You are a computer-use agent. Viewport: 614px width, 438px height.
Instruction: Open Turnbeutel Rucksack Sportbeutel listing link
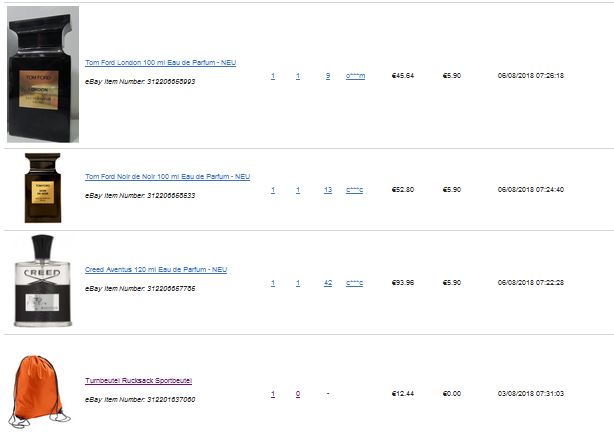[x=139, y=381]
